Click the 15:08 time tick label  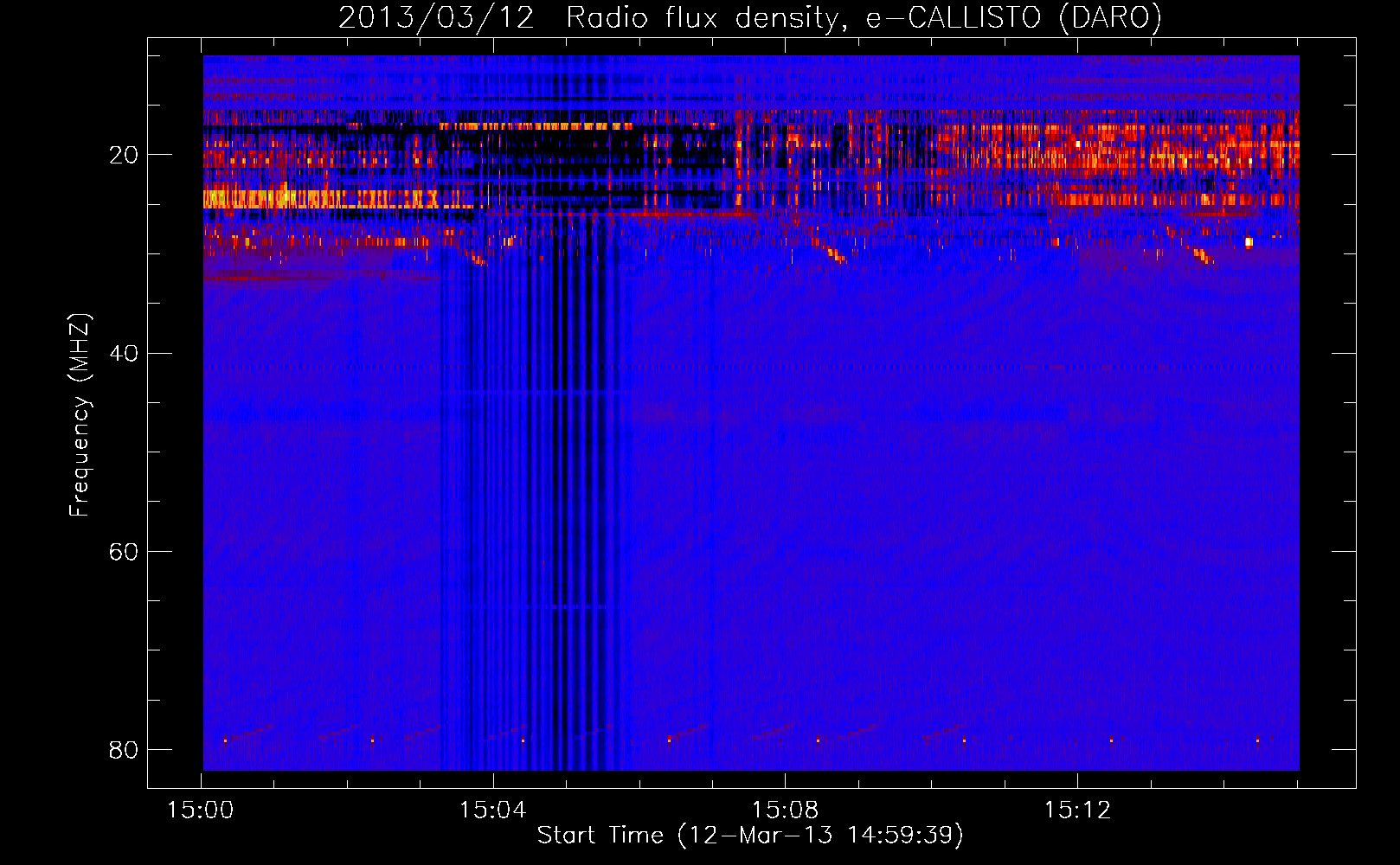point(786,810)
